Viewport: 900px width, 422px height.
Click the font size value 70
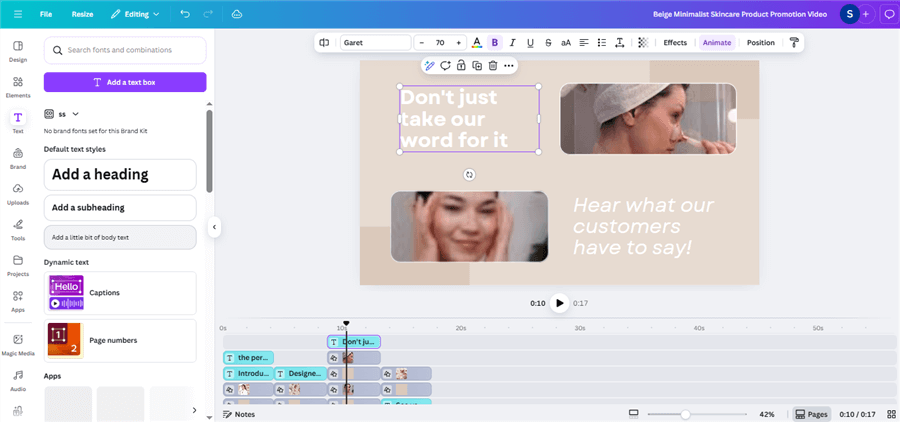pos(440,42)
